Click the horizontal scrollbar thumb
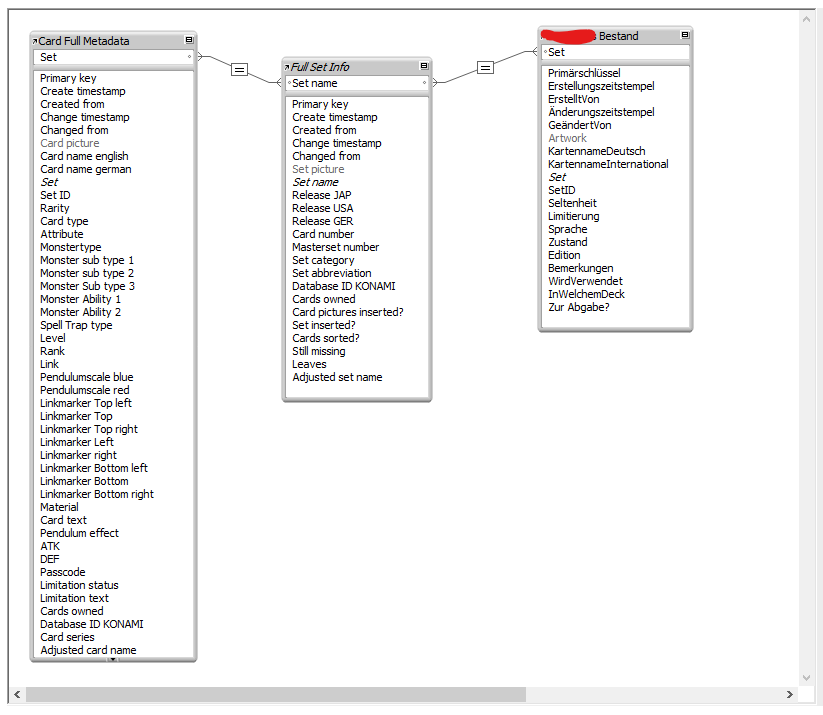This screenshot has height=715, width=823. point(276,695)
